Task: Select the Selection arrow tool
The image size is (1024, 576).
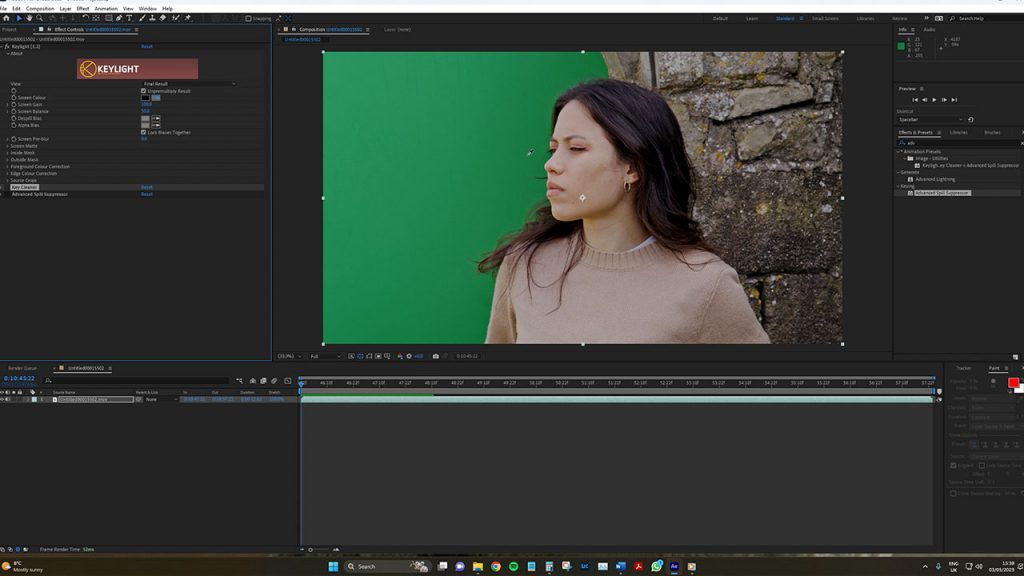Action: coord(19,18)
